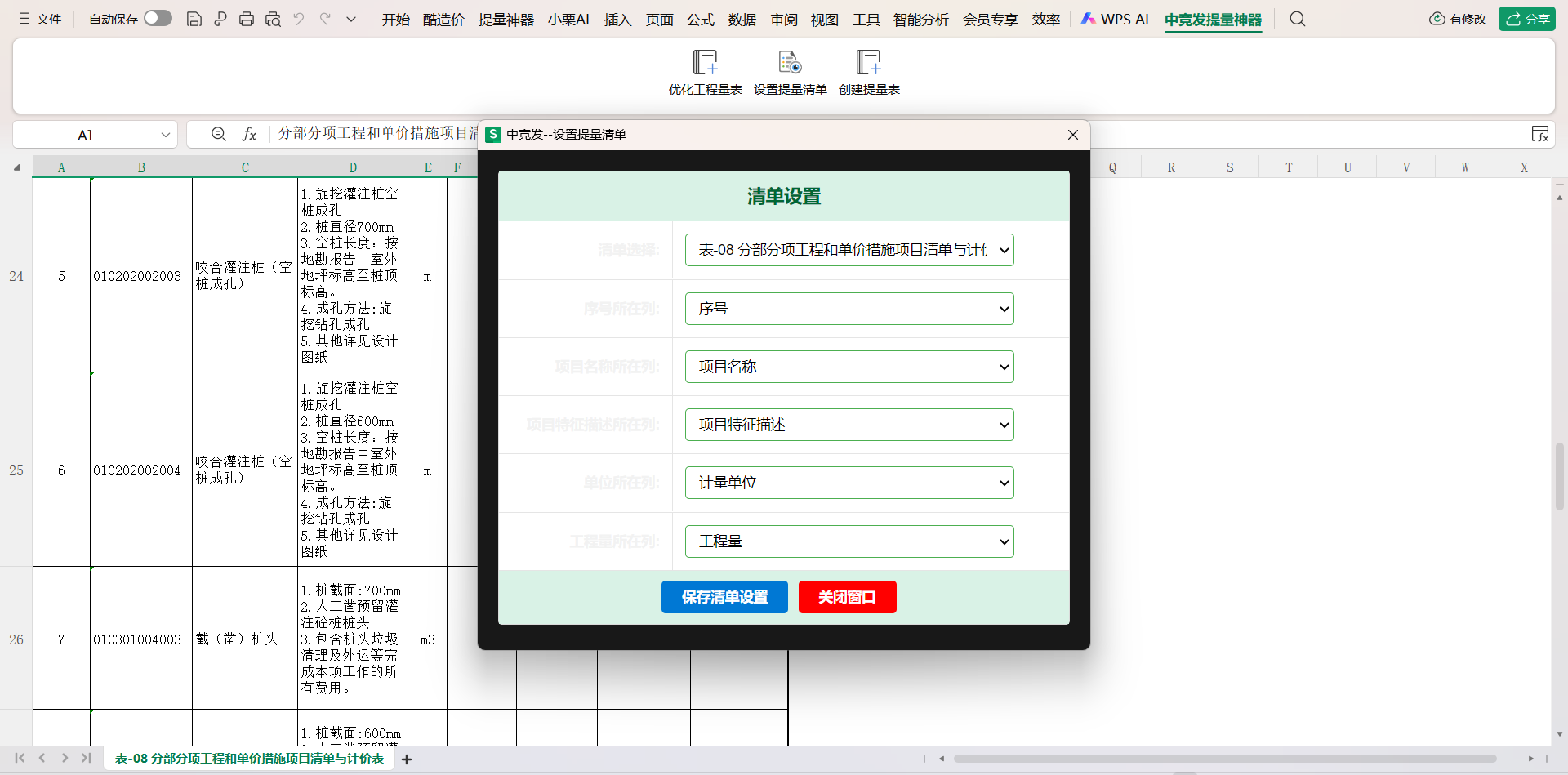
Task: Switch to the 提量神器 ribbon tab
Action: tap(506, 20)
